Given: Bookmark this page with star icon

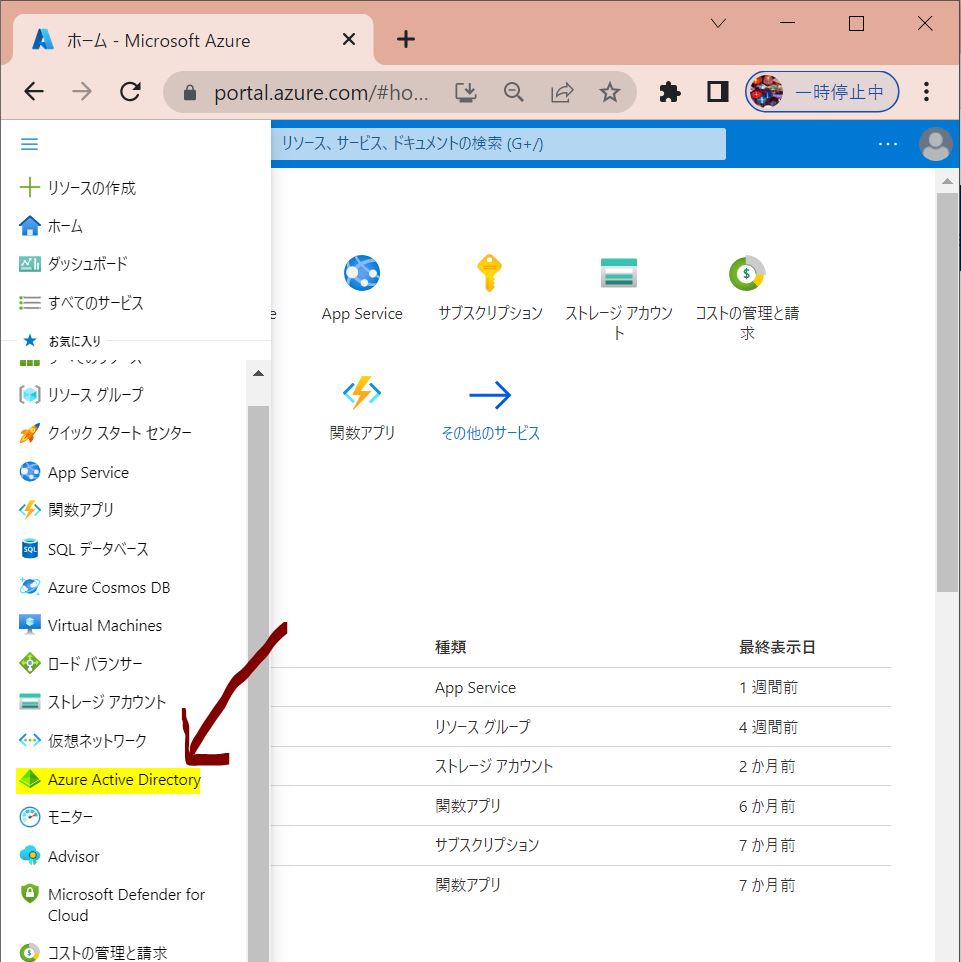Looking at the screenshot, I should point(609,92).
